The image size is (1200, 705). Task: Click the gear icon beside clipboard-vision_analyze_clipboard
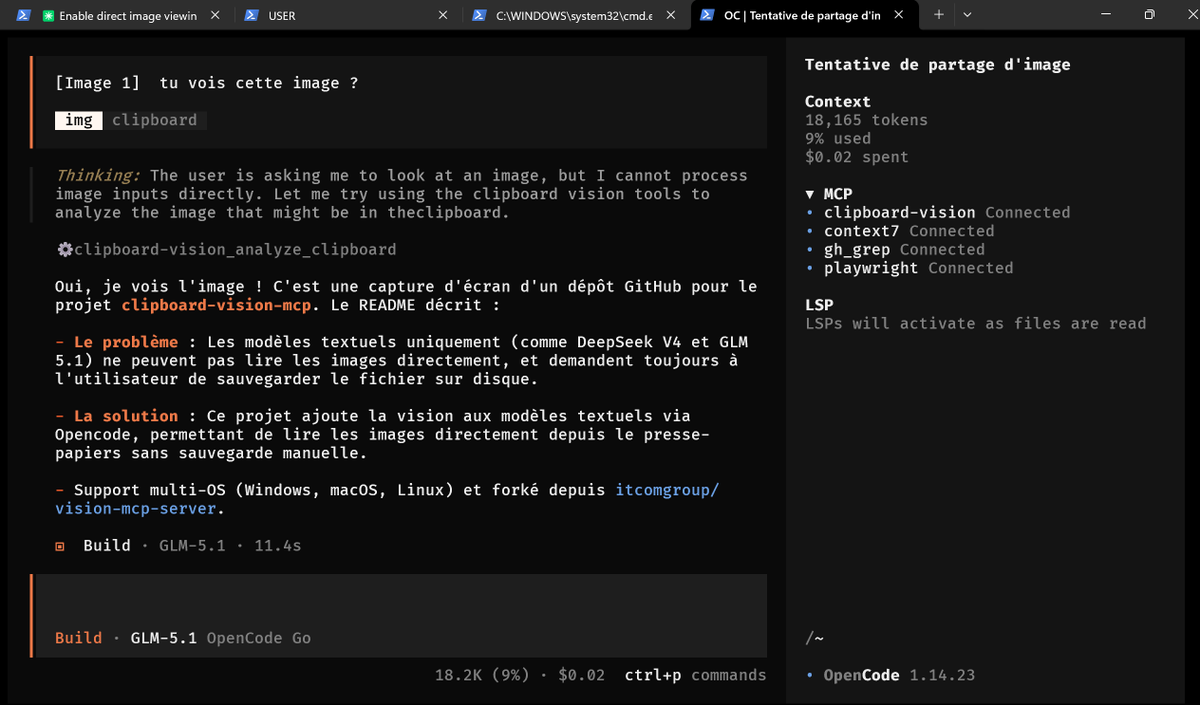click(64, 249)
